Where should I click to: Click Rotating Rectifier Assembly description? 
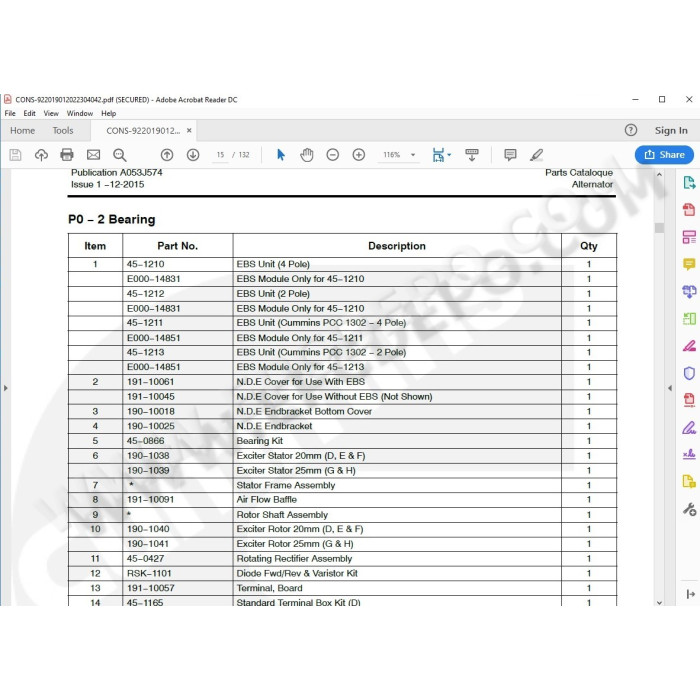pyautogui.click(x=294, y=558)
